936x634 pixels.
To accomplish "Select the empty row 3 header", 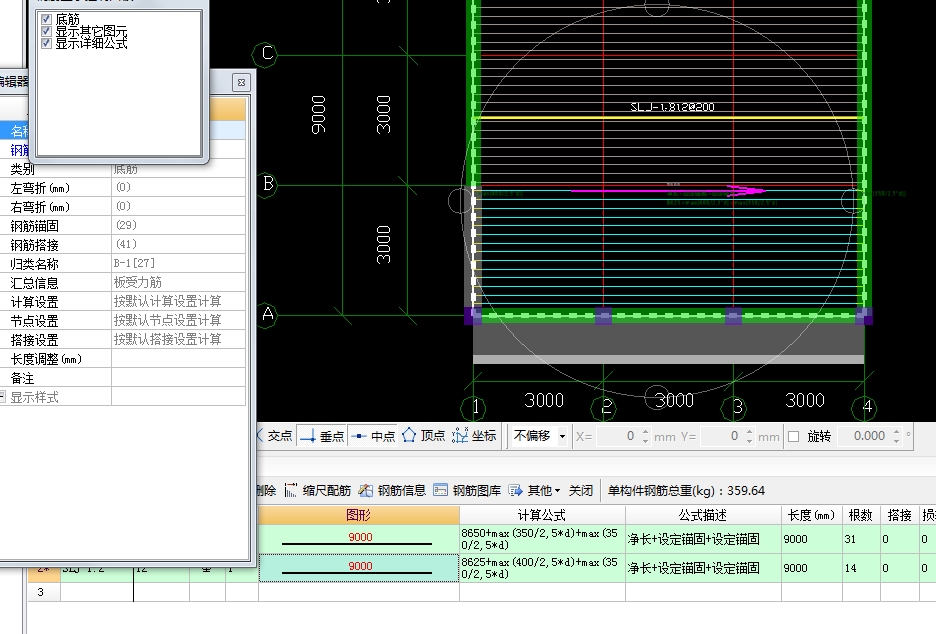I will [x=44, y=592].
